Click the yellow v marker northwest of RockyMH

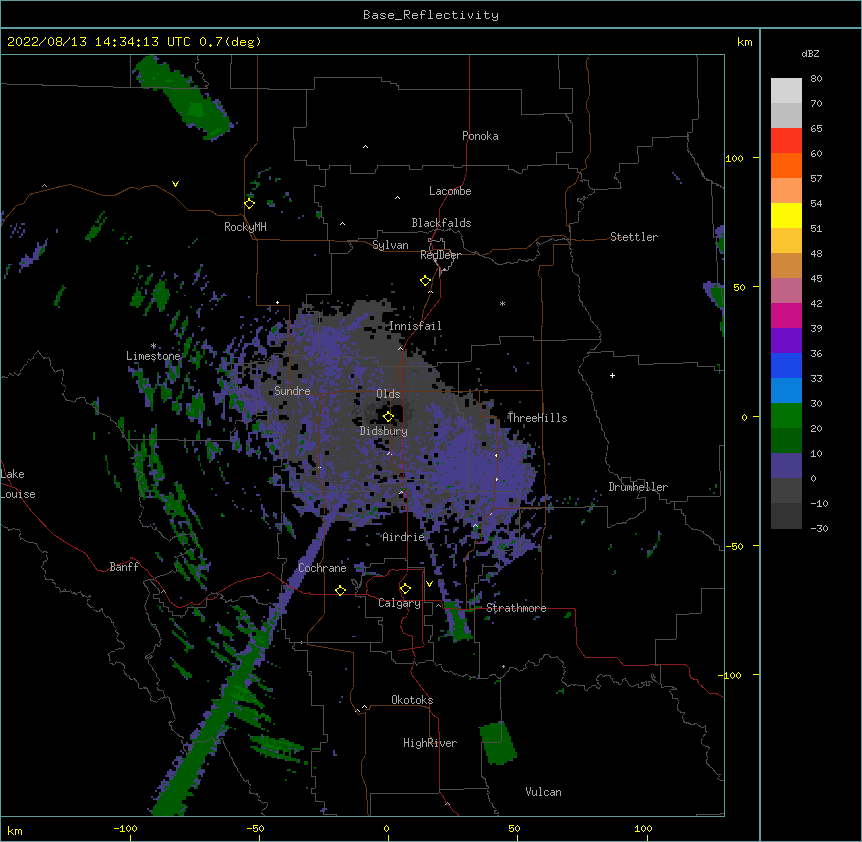click(x=175, y=184)
